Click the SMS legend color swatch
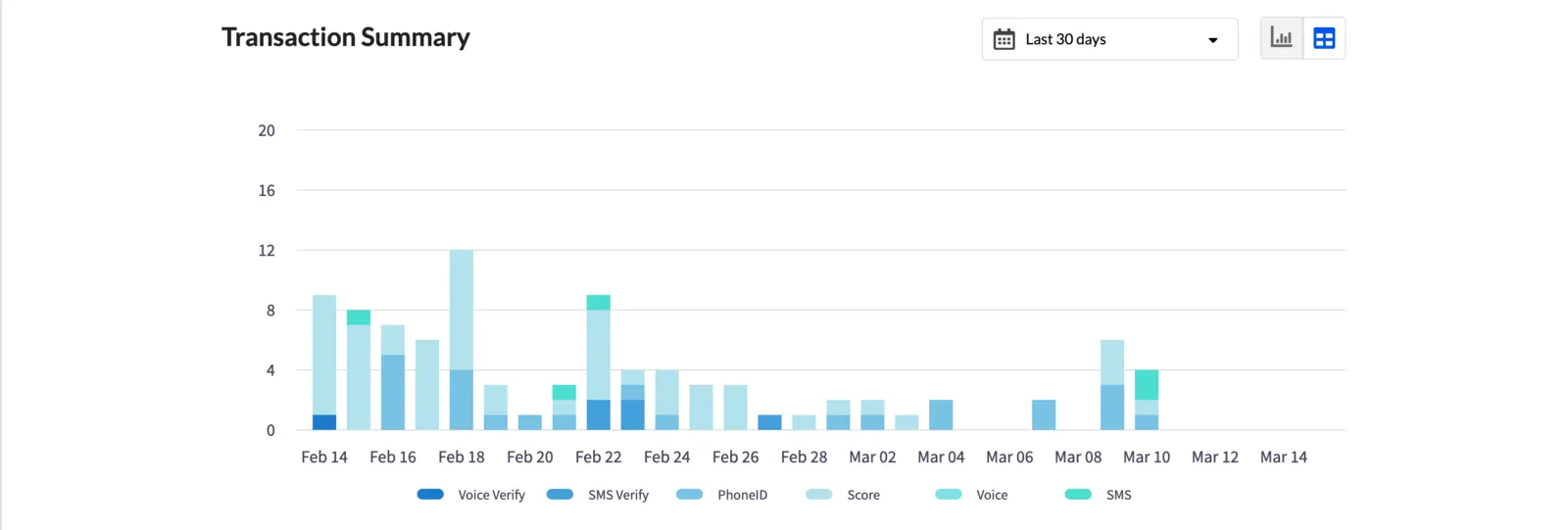 click(x=1078, y=494)
